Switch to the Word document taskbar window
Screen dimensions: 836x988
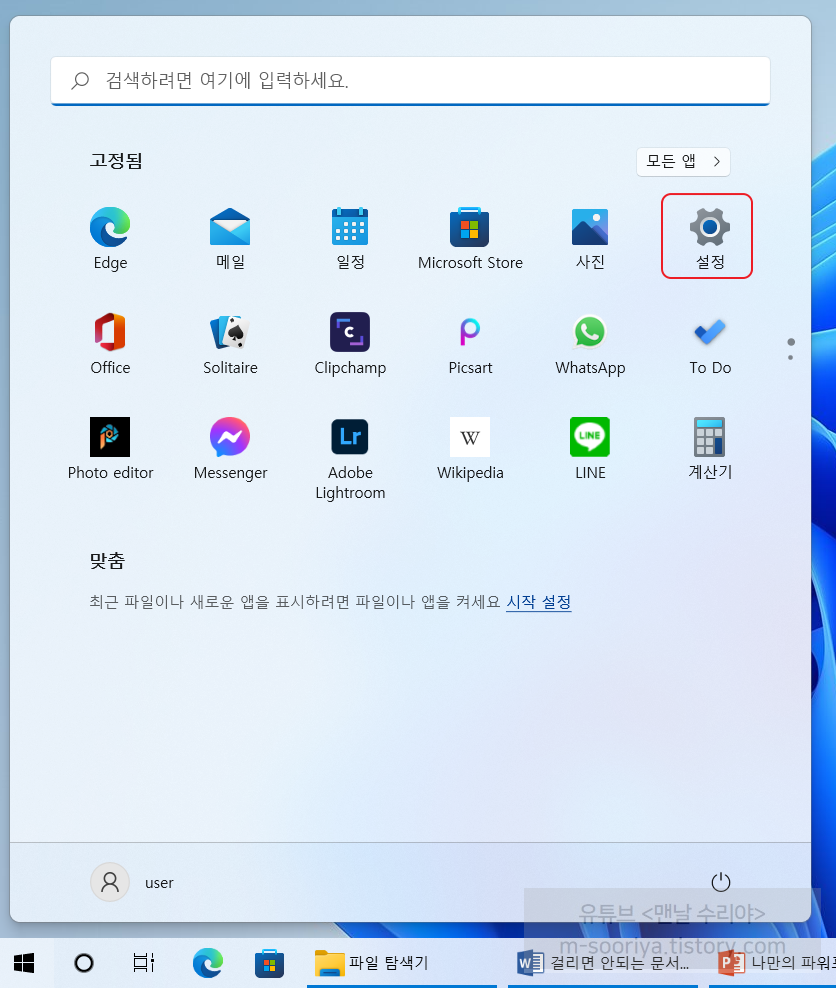click(x=605, y=963)
